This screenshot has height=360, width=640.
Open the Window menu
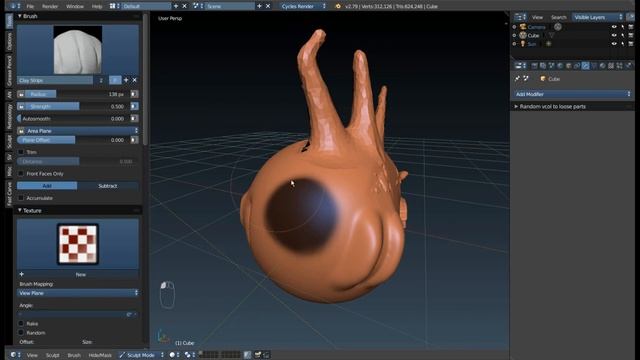click(x=75, y=7)
